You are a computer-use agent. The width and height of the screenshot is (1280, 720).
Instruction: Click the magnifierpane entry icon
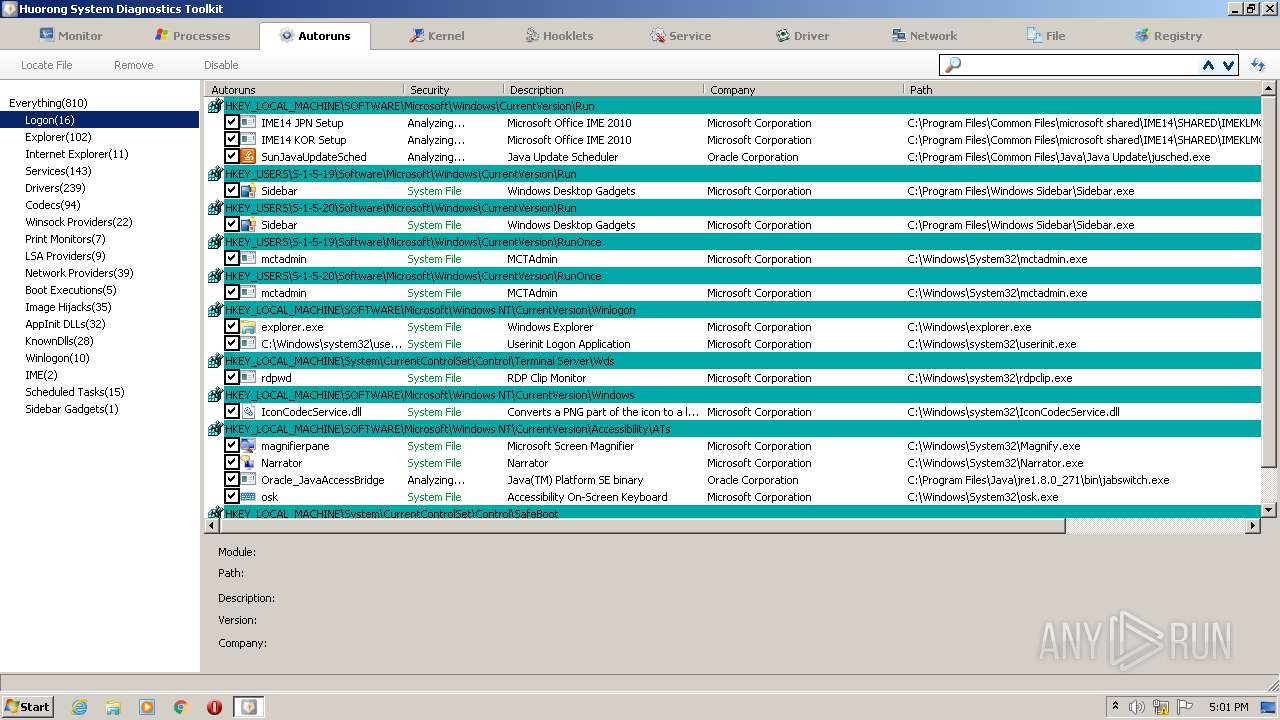click(249, 446)
